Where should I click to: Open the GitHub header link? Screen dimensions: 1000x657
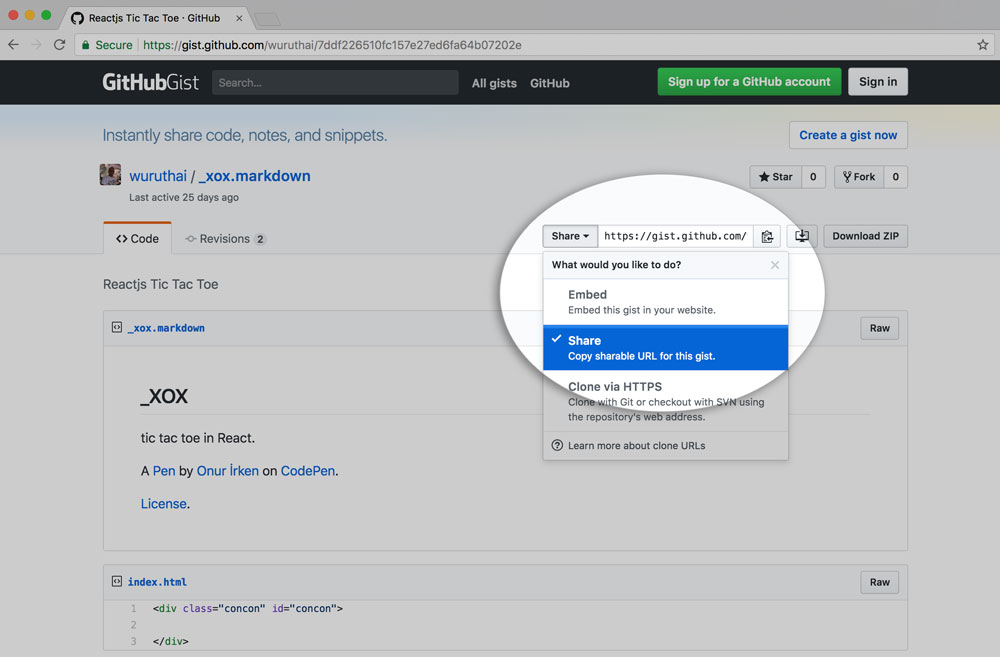tap(550, 83)
